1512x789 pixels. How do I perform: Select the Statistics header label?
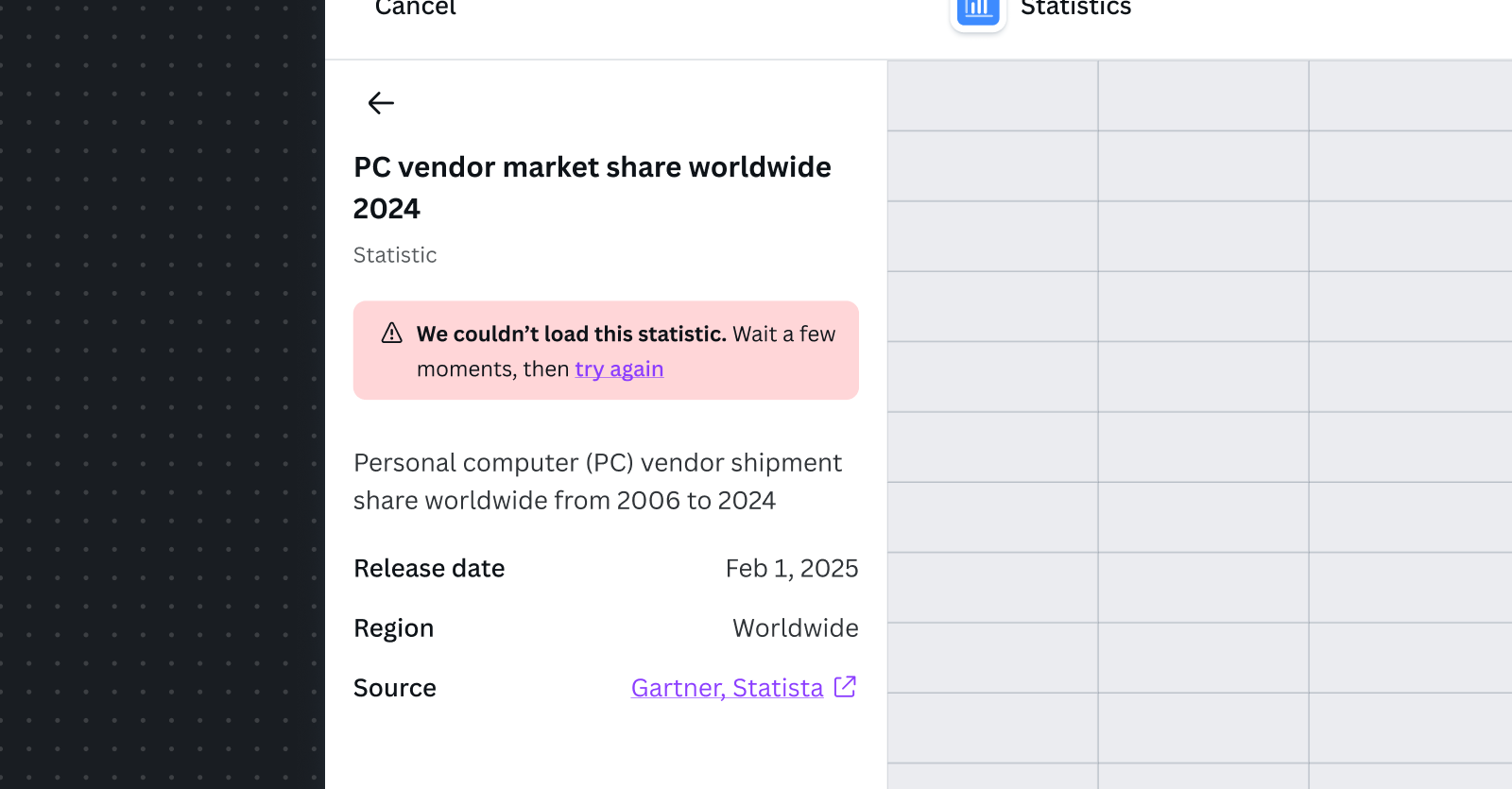1075,9
